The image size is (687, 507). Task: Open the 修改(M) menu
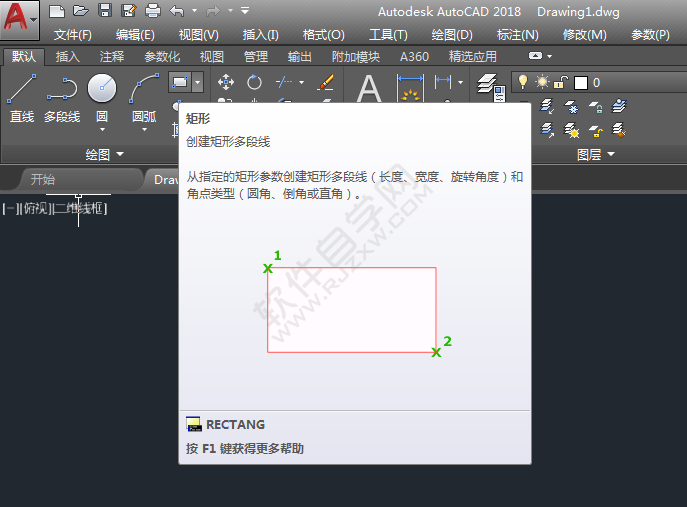584,35
